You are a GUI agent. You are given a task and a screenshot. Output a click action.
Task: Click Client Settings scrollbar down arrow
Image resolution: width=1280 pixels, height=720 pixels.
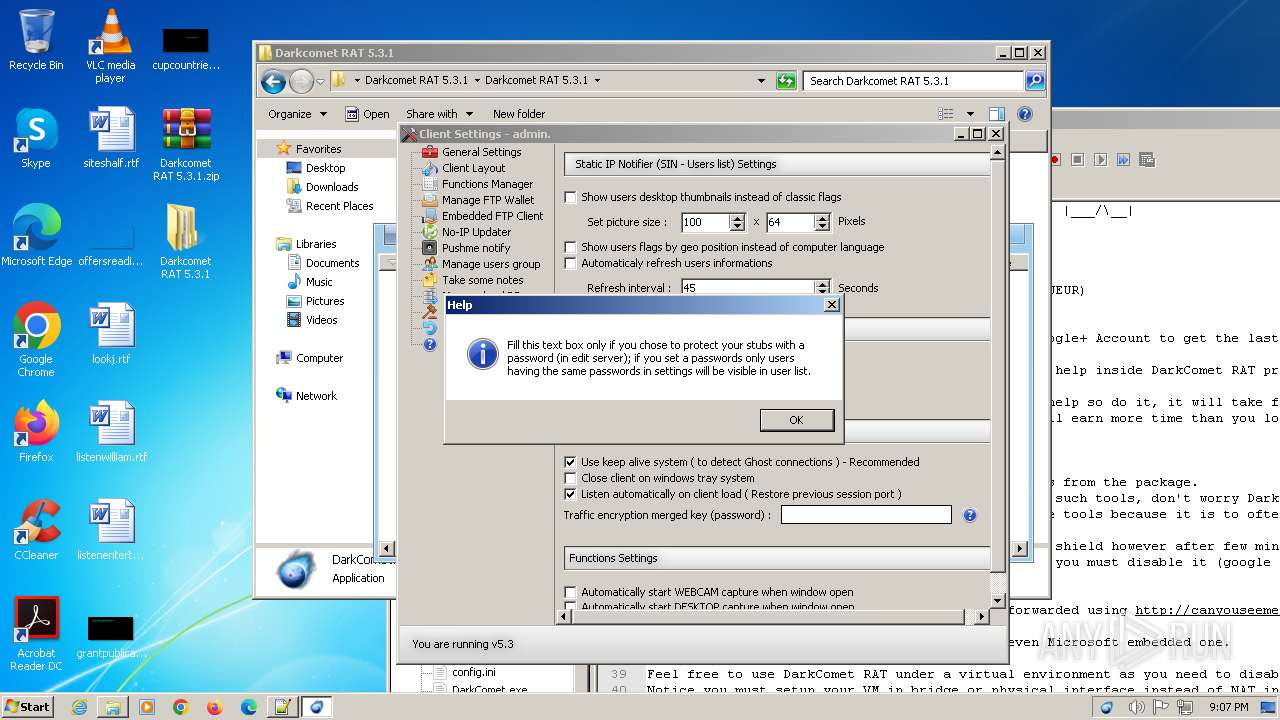(997, 601)
